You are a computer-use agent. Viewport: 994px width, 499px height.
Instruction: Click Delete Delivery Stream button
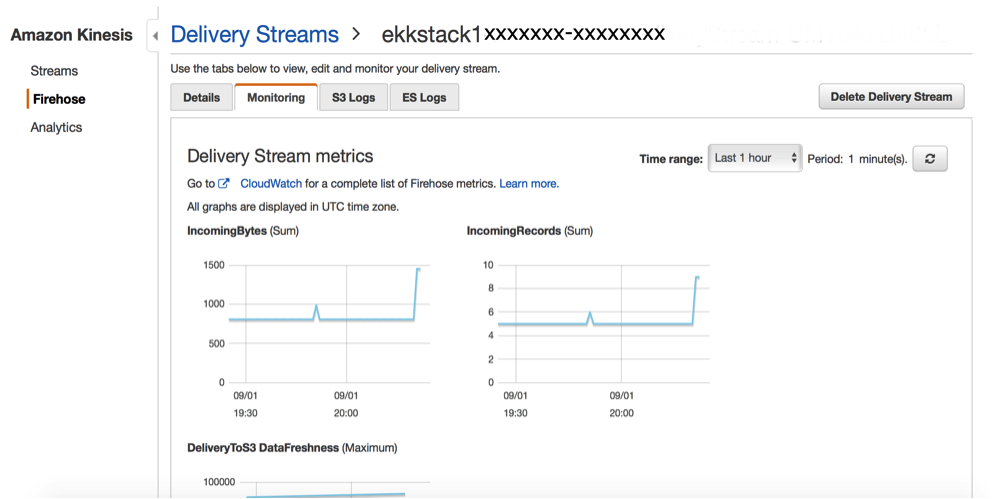coord(891,96)
